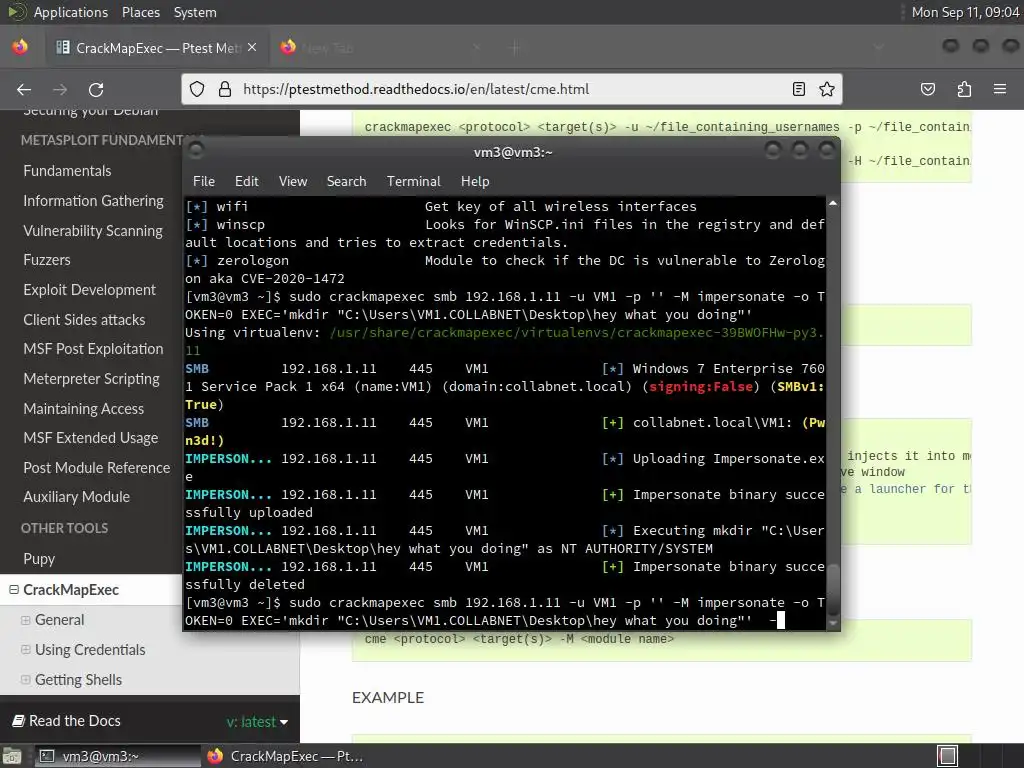This screenshot has height=768, width=1024.
Task: Focus the browser URL address field
Action: coord(512,89)
